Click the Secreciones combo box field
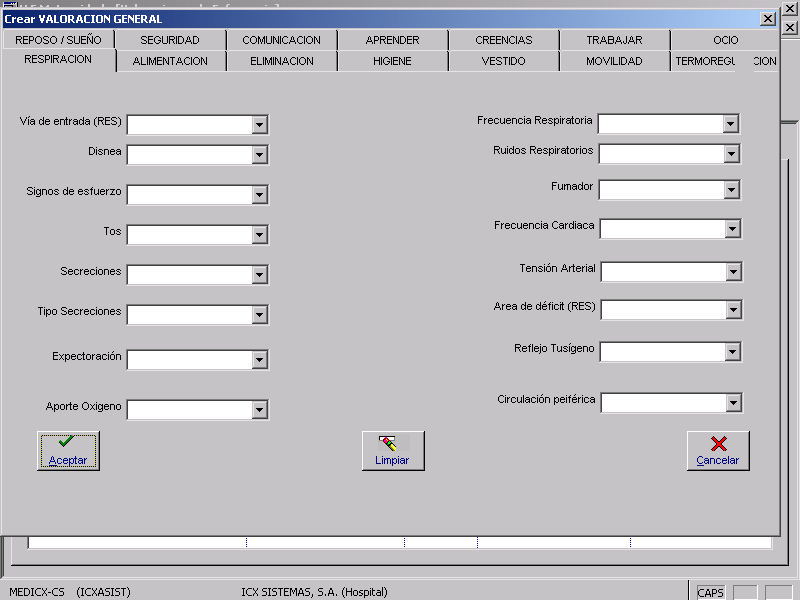 click(189, 275)
